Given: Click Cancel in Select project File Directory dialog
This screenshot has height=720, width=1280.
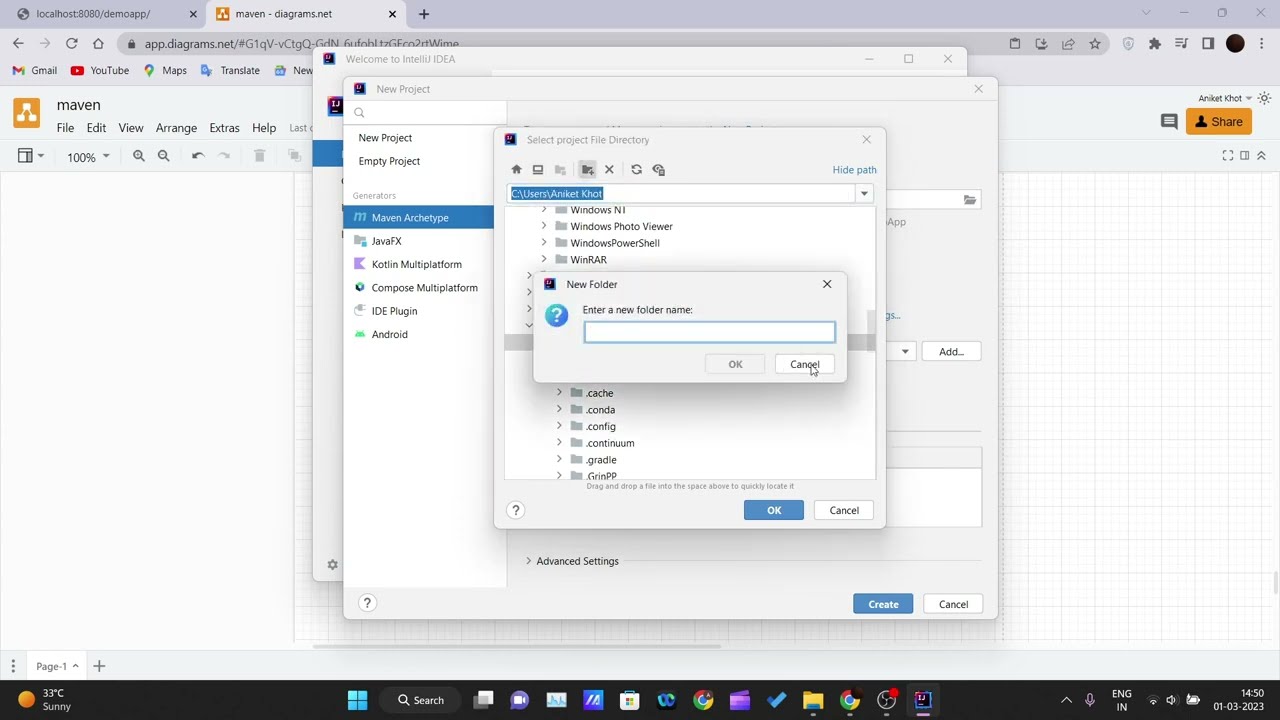Looking at the screenshot, I should pyautogui.click(x=844, y=510).
